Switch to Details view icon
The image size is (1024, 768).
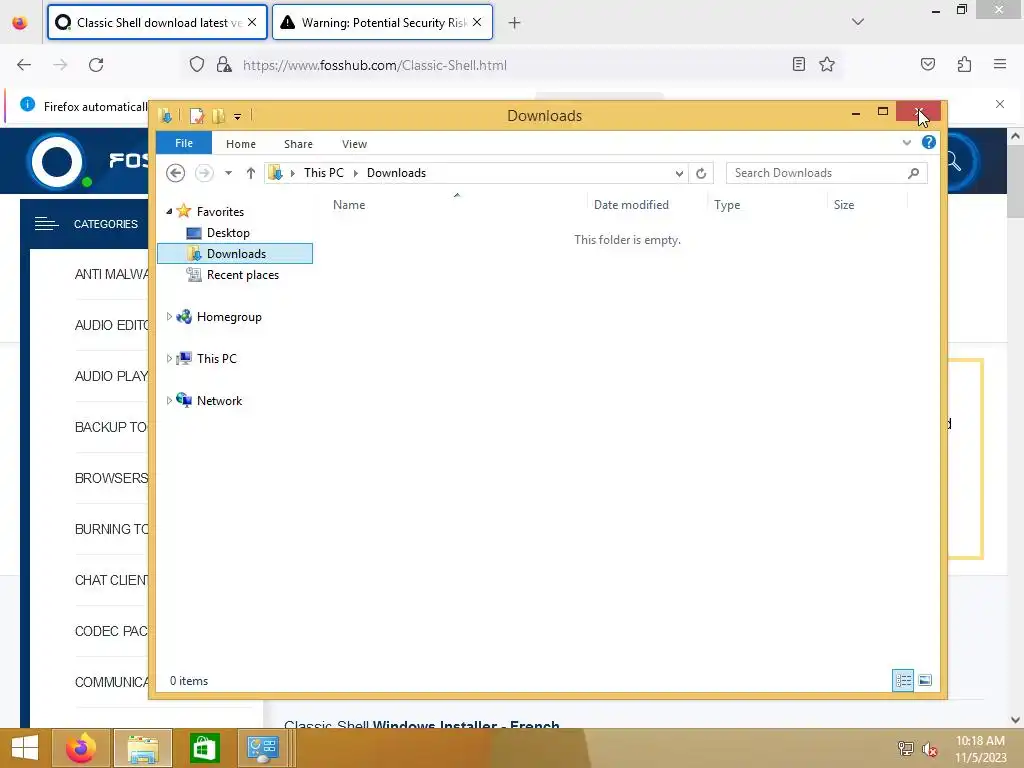[x=903, y=680]
